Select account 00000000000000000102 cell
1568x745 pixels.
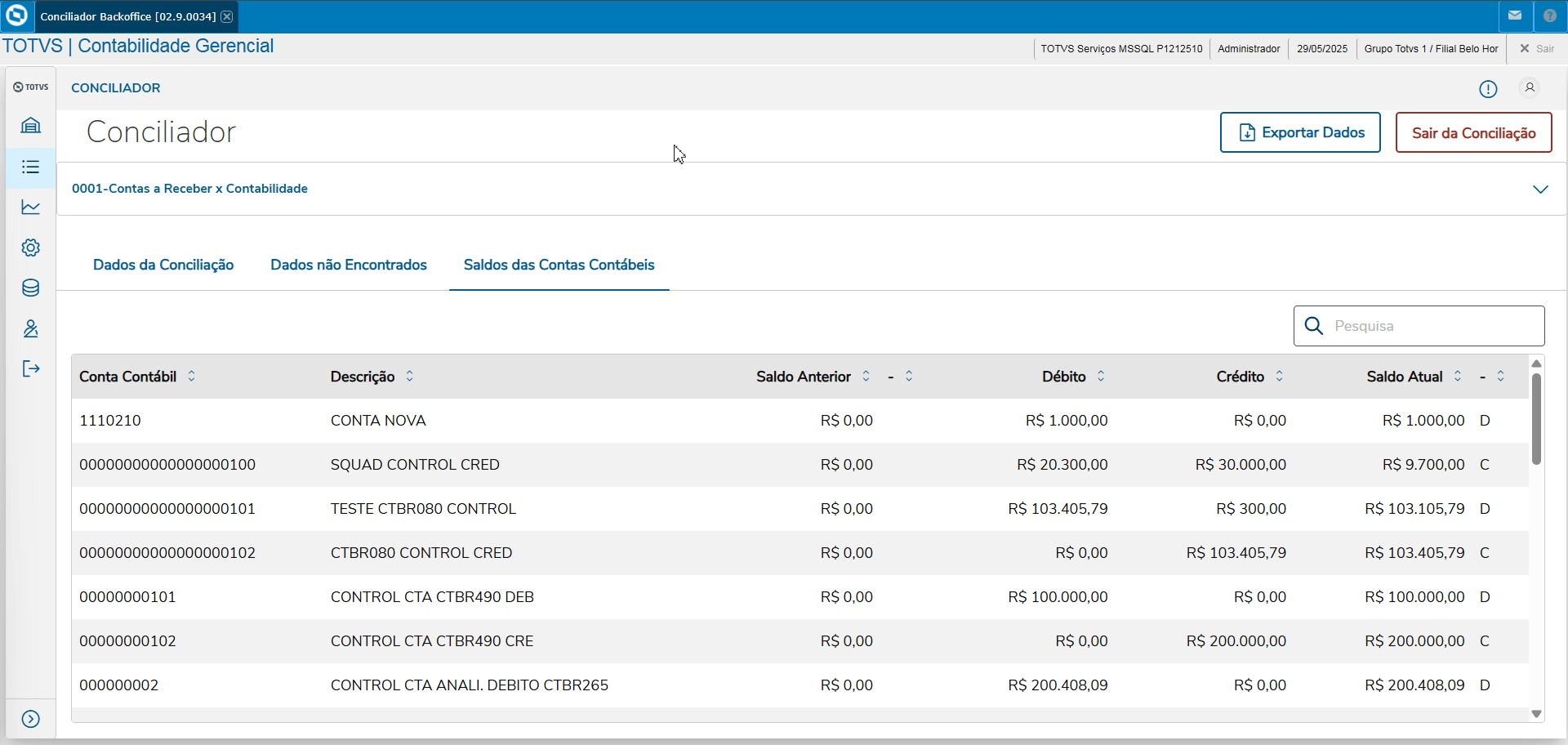click(x=167, y=553)
